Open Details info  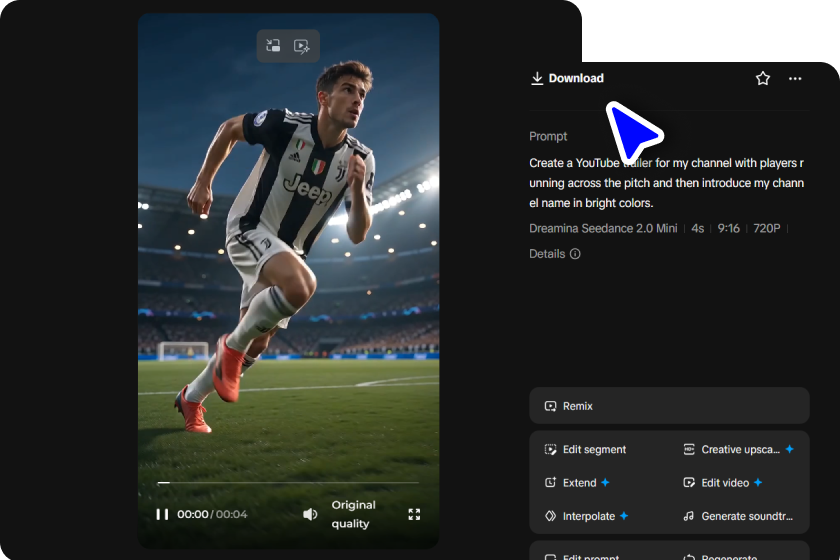click(554, 254)
